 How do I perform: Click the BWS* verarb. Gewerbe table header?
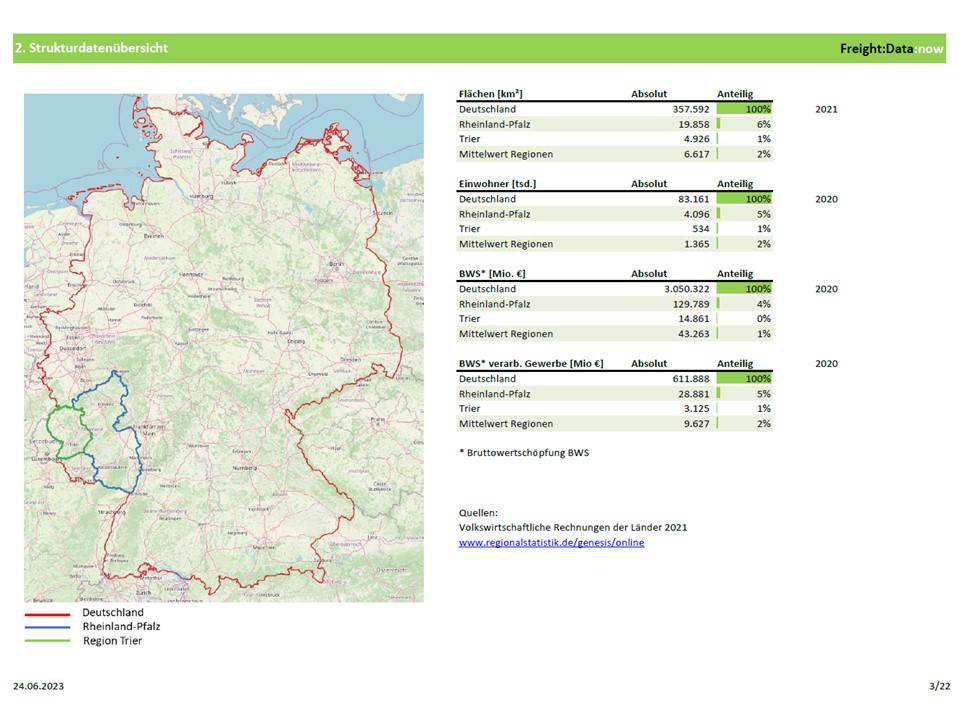(531, 364)
